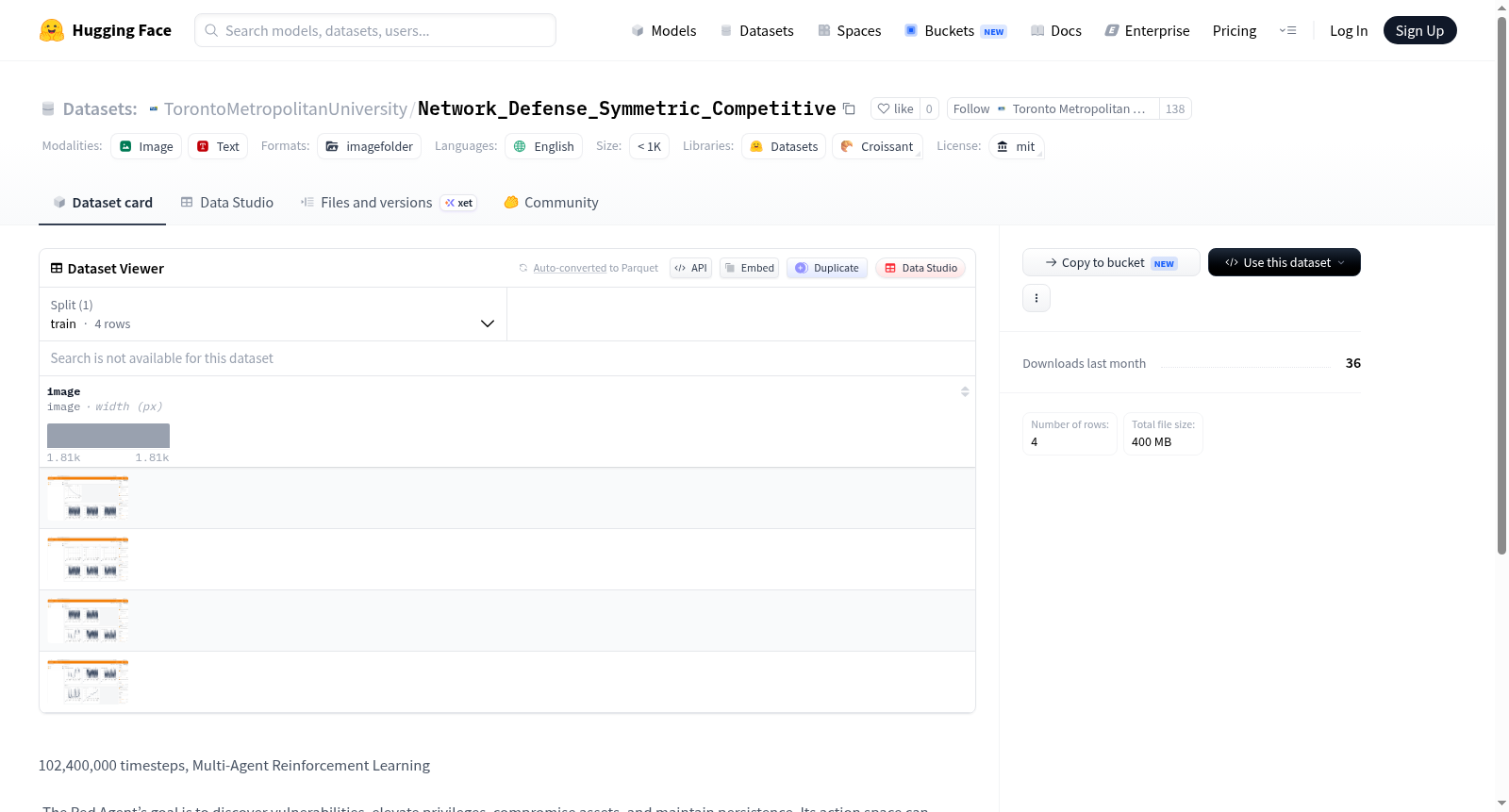Click the size <1K tag
The height and width of the screenshot is (812, 1509).
pos(649,146)
